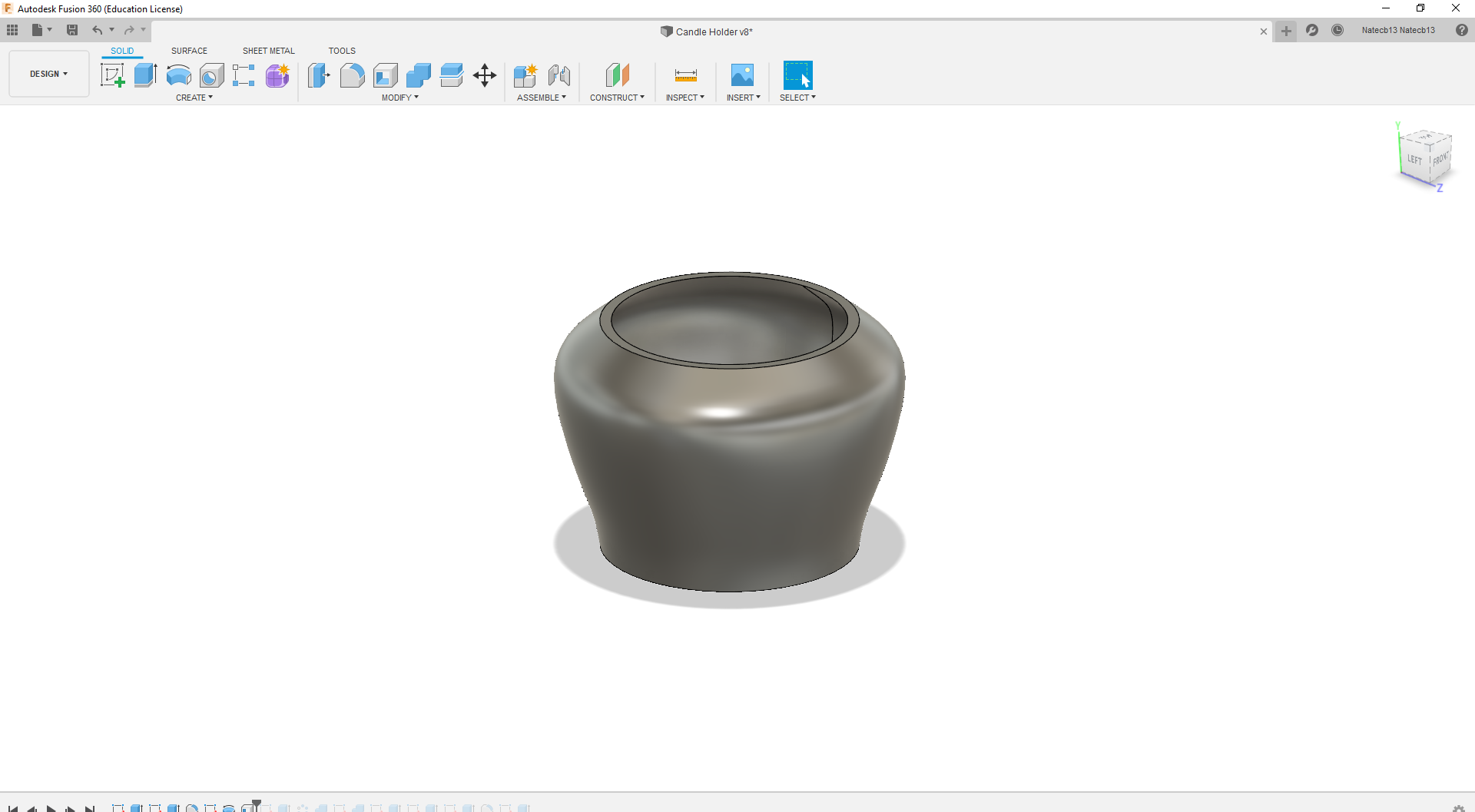Switch to the SHEET METAL tab
Viewport: 1475px width, 812px height.
[x=268, y=51]
